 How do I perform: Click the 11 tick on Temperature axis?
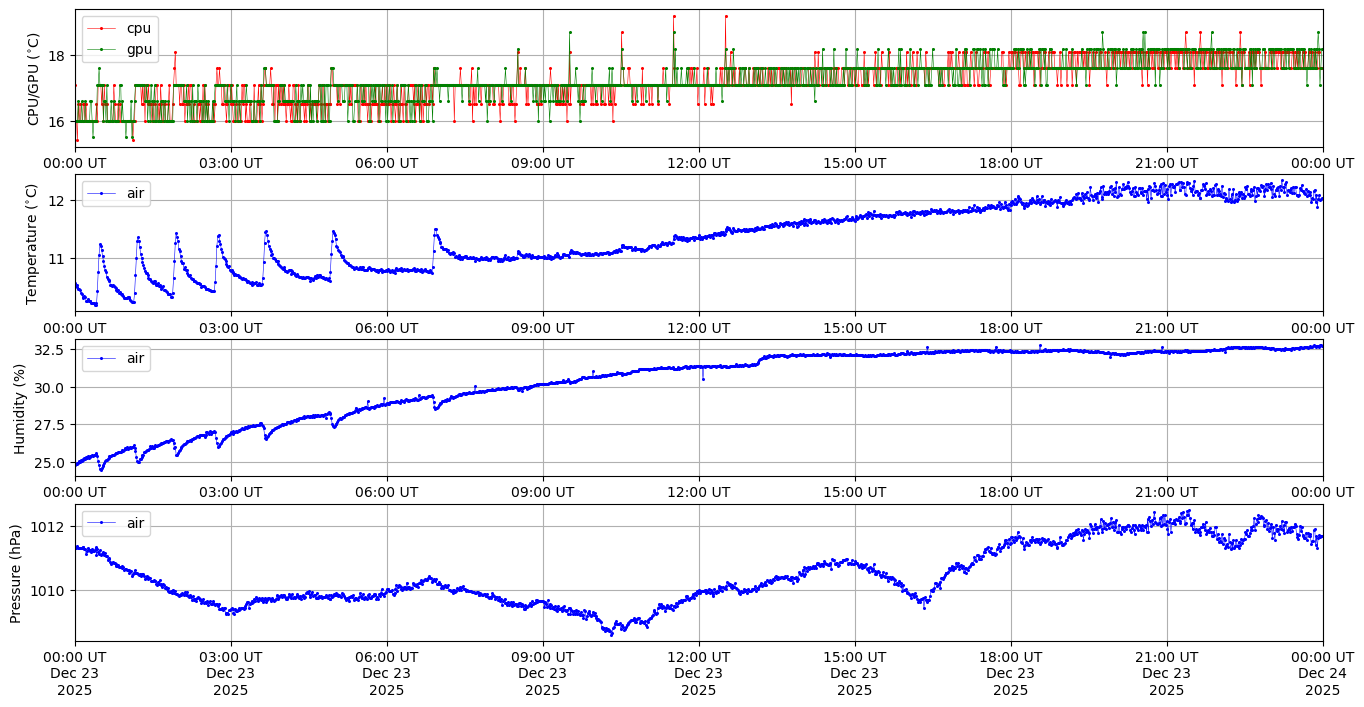coord(58,259)
